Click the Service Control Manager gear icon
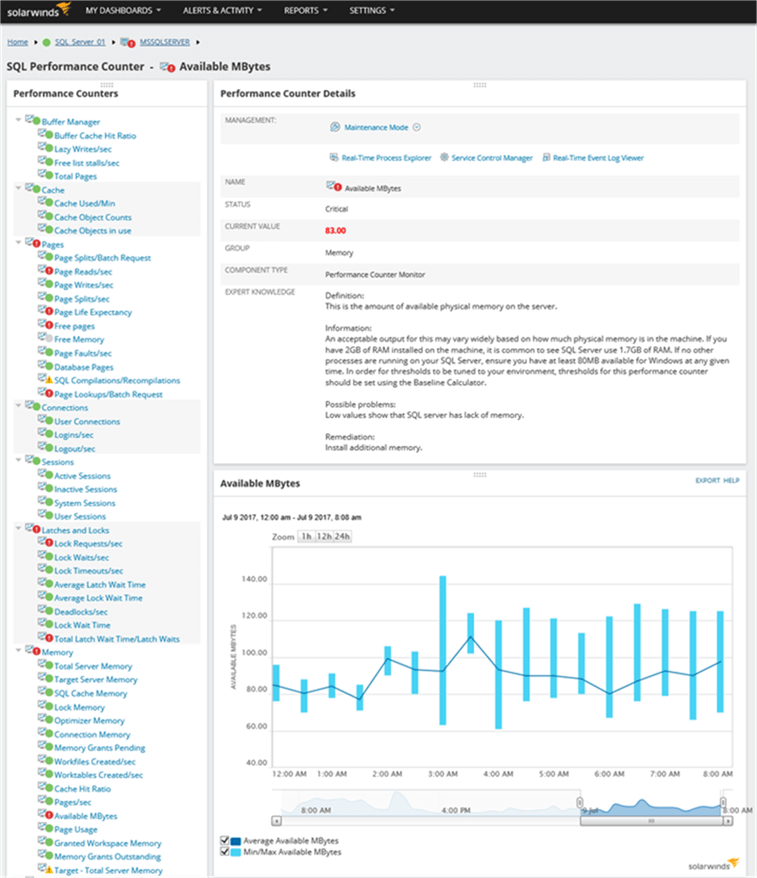757x878 pixels. click(x=444, y=157)
